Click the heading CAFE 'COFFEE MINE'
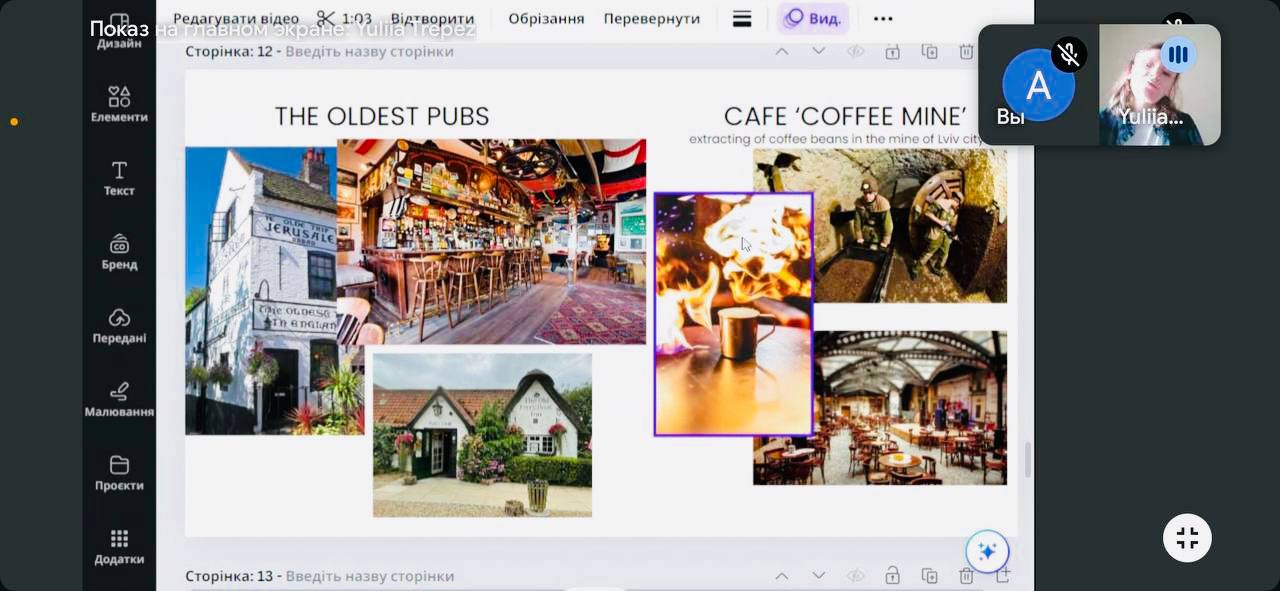The image size is (1280, 591). 845,115
